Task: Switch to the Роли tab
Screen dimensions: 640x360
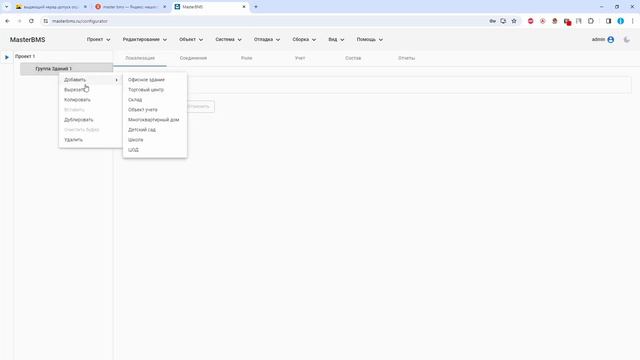Action: coord(247,58)
